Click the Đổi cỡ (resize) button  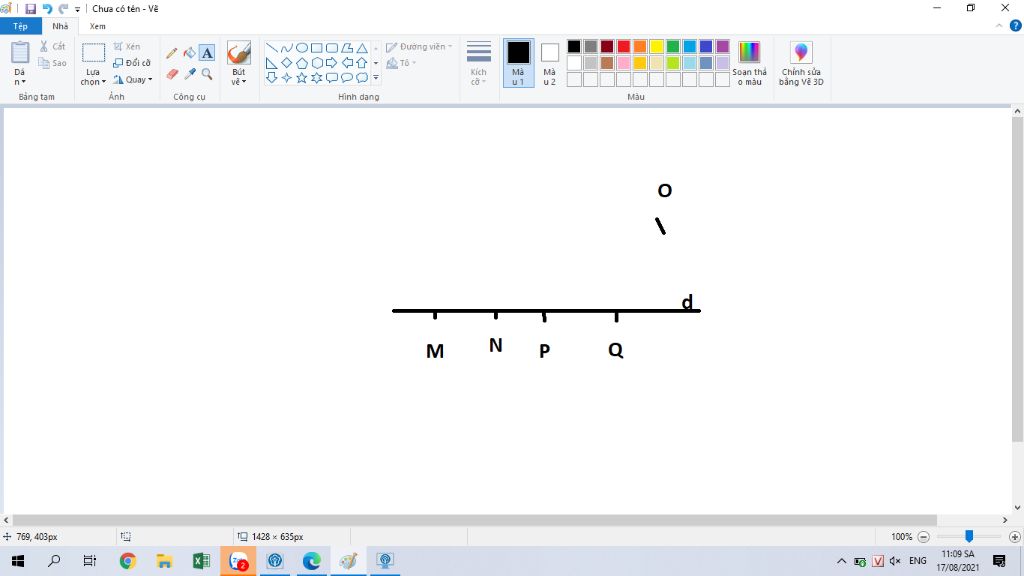132,63
